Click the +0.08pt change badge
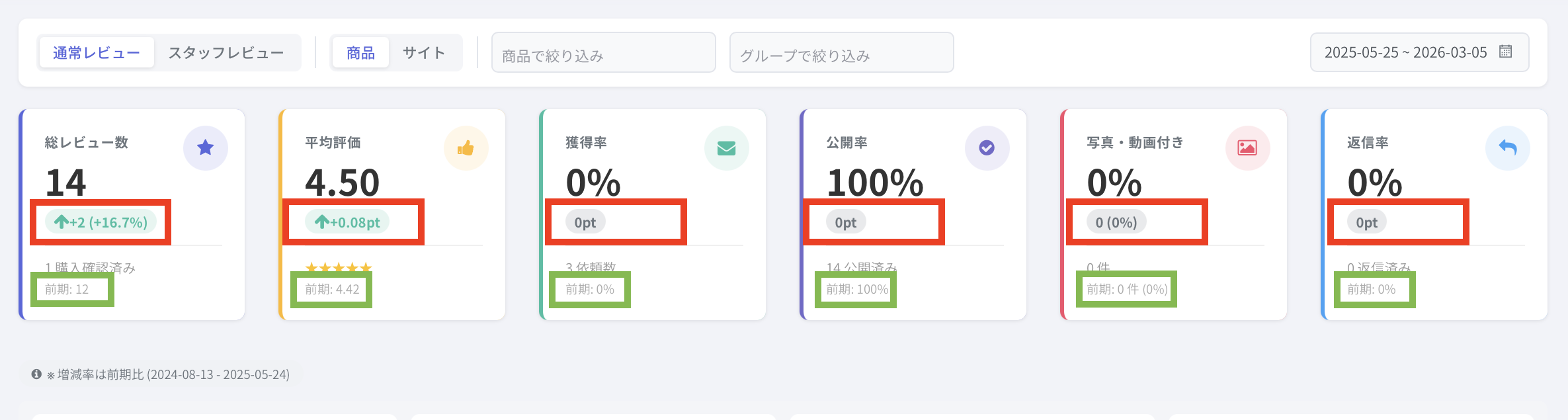 [347, 222]
